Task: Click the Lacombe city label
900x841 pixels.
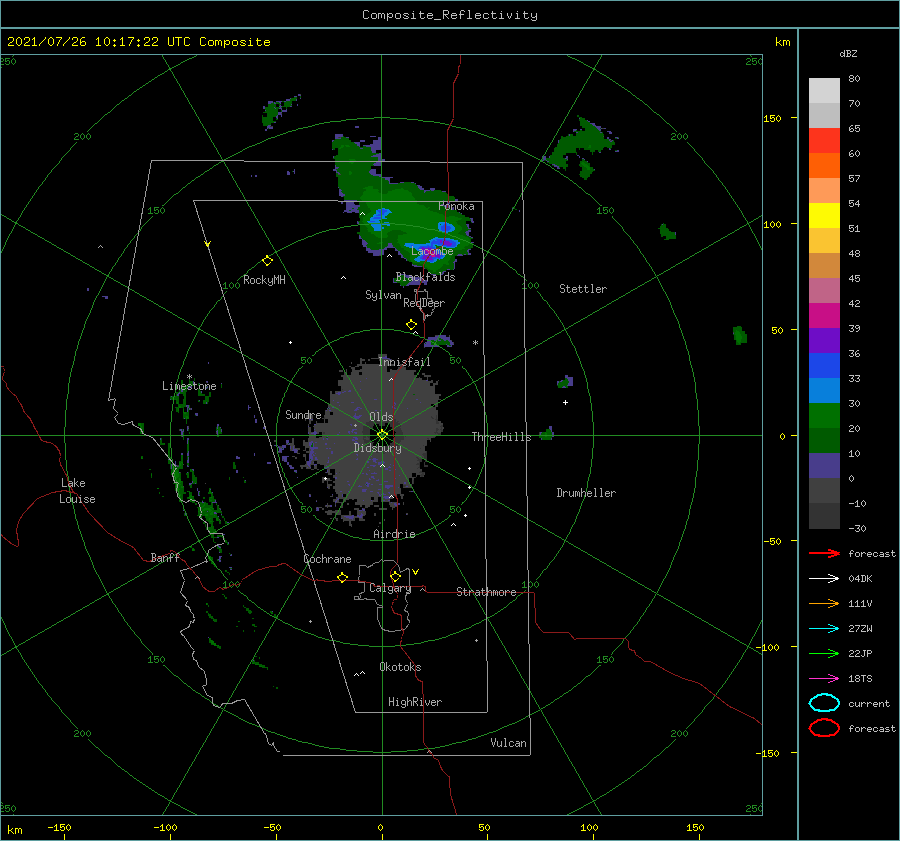Action: tap(432, 251)
